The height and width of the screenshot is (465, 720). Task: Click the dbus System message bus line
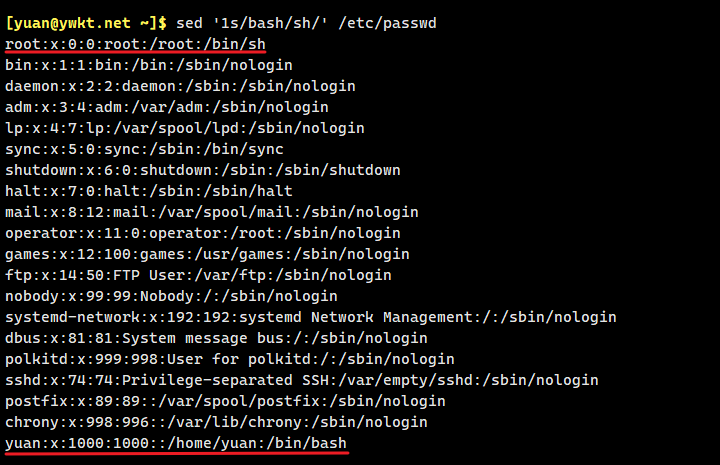point(216,338)
